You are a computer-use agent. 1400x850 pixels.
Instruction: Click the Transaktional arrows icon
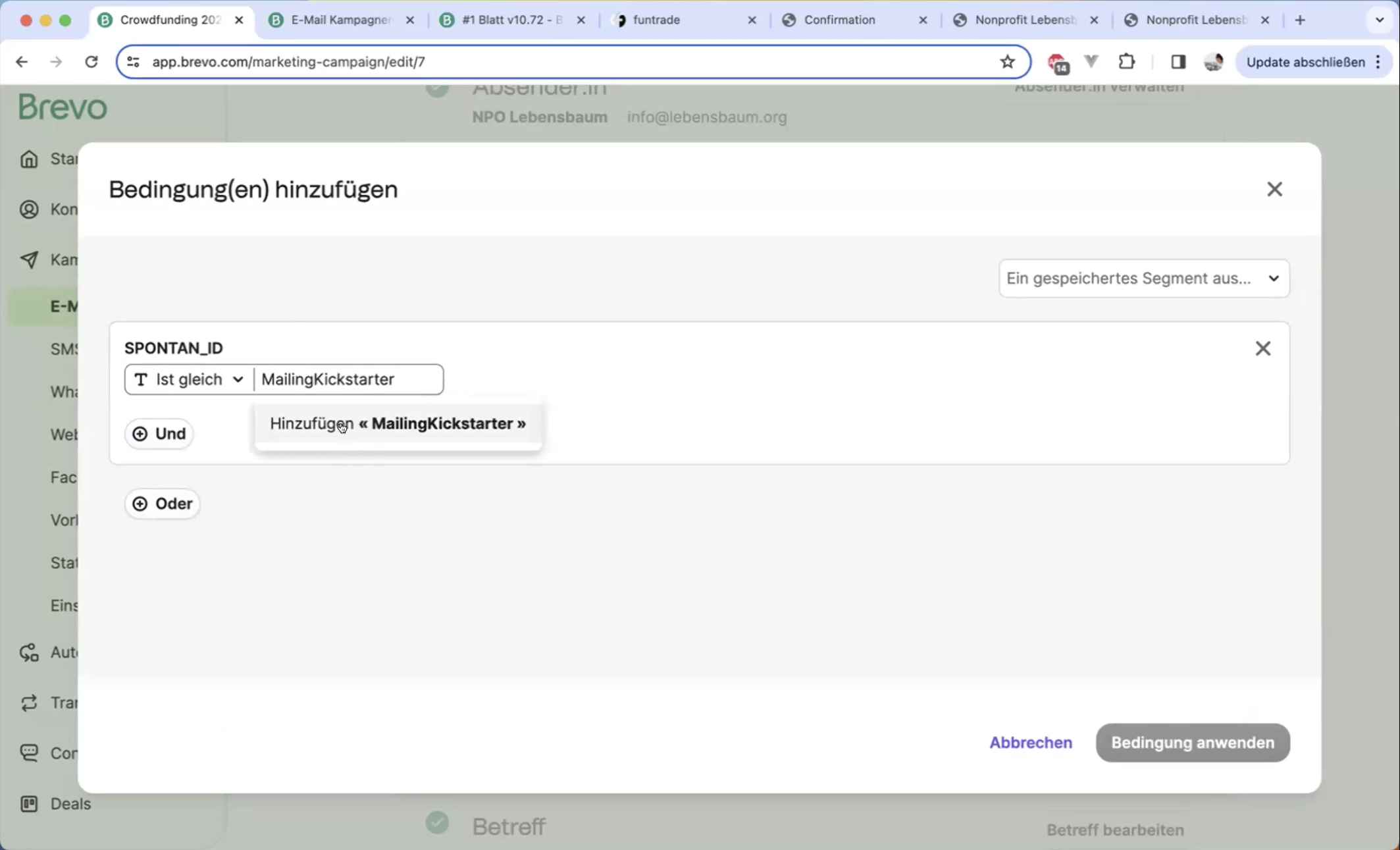(x=29, y=703)
